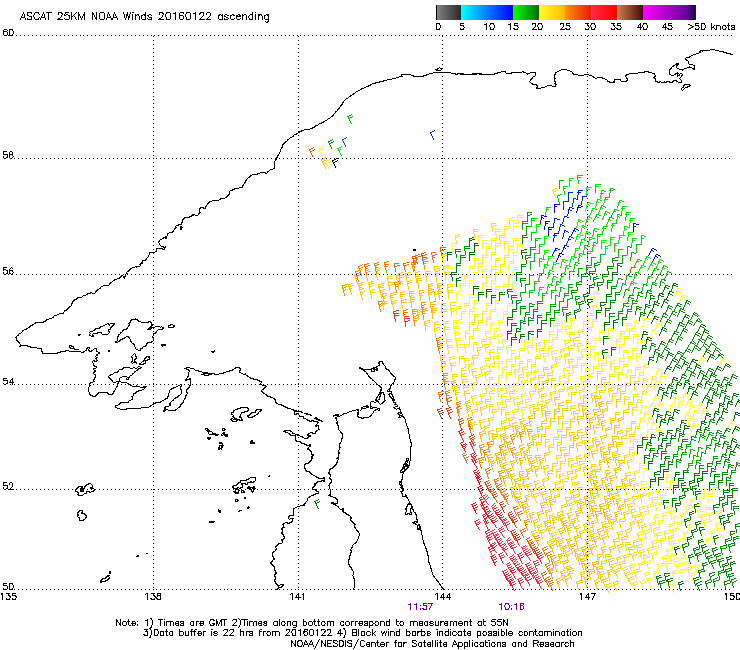The height and width of the screenshot is (650, 740).
Task: Click the purple time label 11:57
Action: pyautogui.click(x=420, y=607)
